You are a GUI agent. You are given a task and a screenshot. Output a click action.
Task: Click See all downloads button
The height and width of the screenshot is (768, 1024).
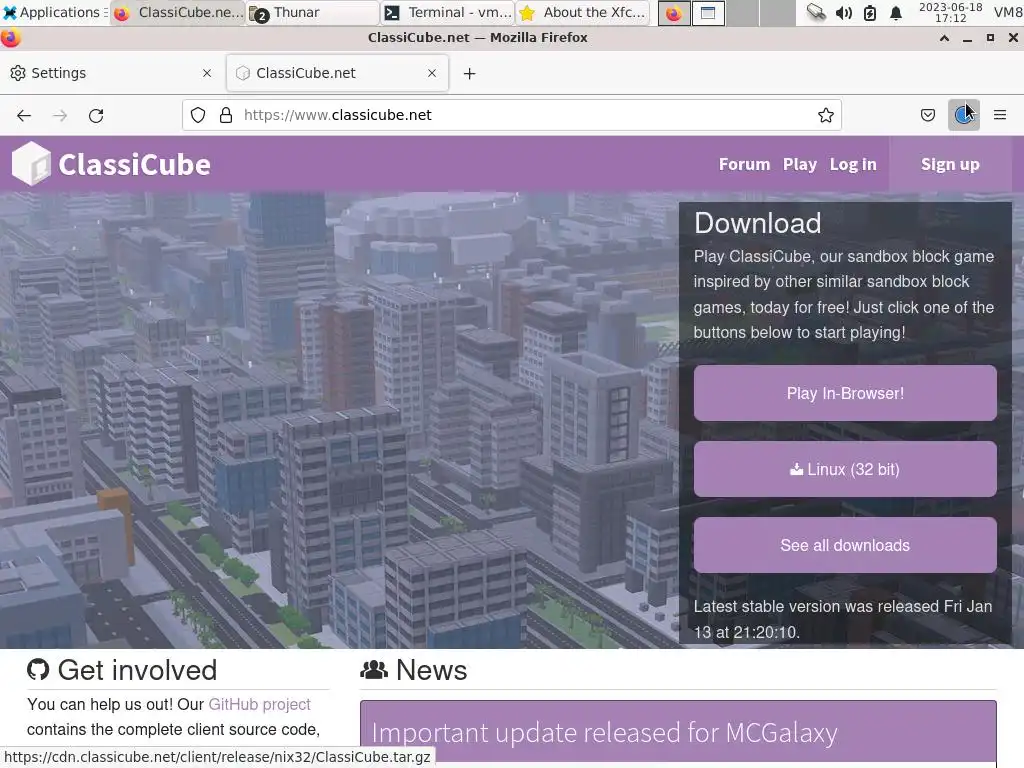845,545
